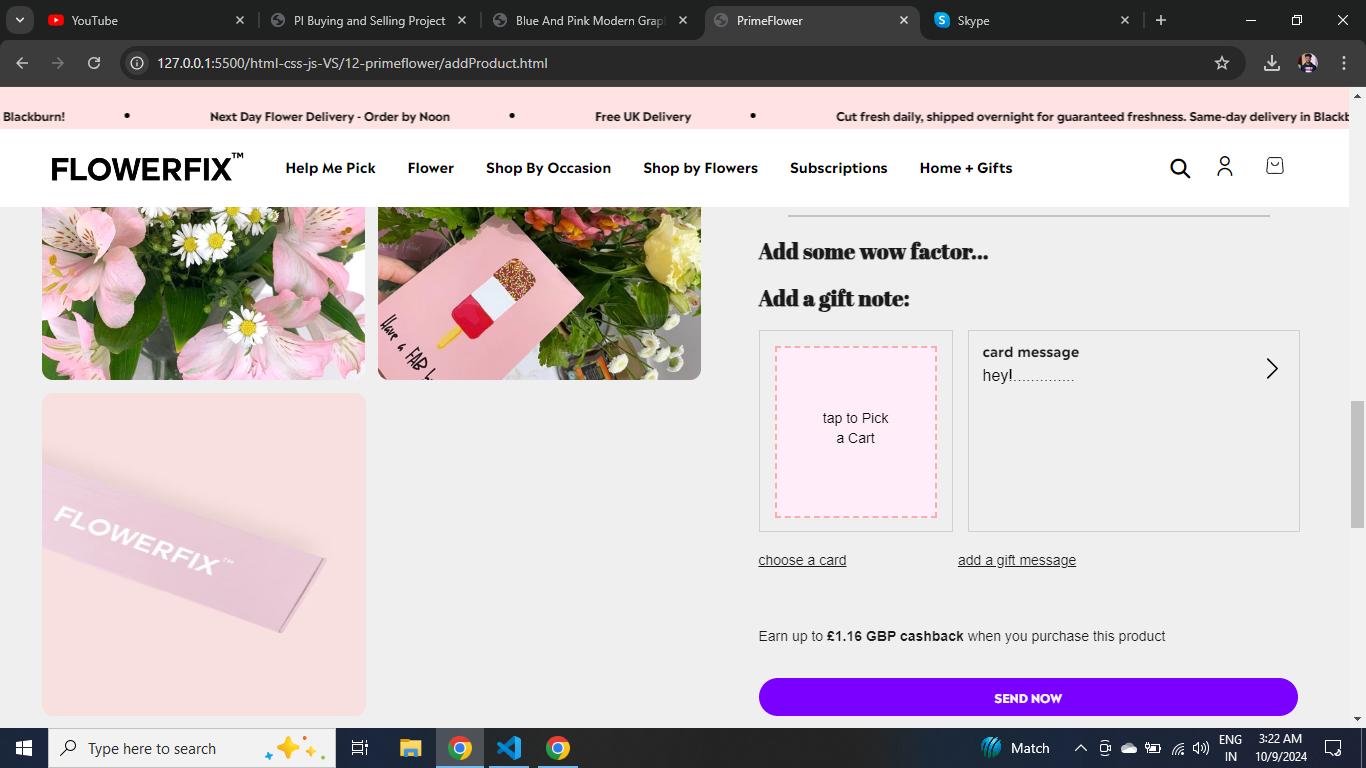Open the Help Me Pick menu
1366x768 pixels.
tap(331, 168)
